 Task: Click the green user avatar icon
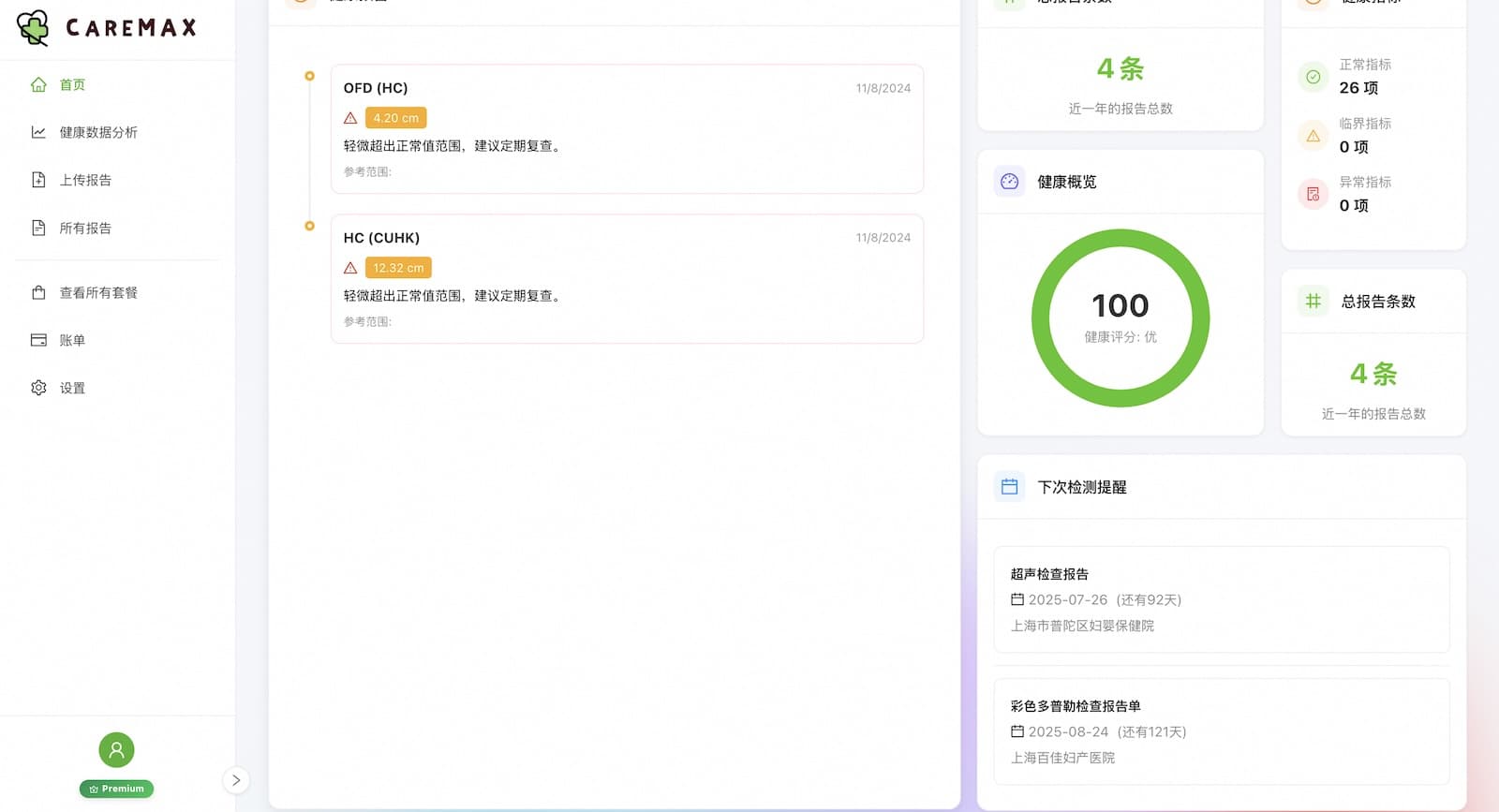pyautogui.click(x=116, y=750)
